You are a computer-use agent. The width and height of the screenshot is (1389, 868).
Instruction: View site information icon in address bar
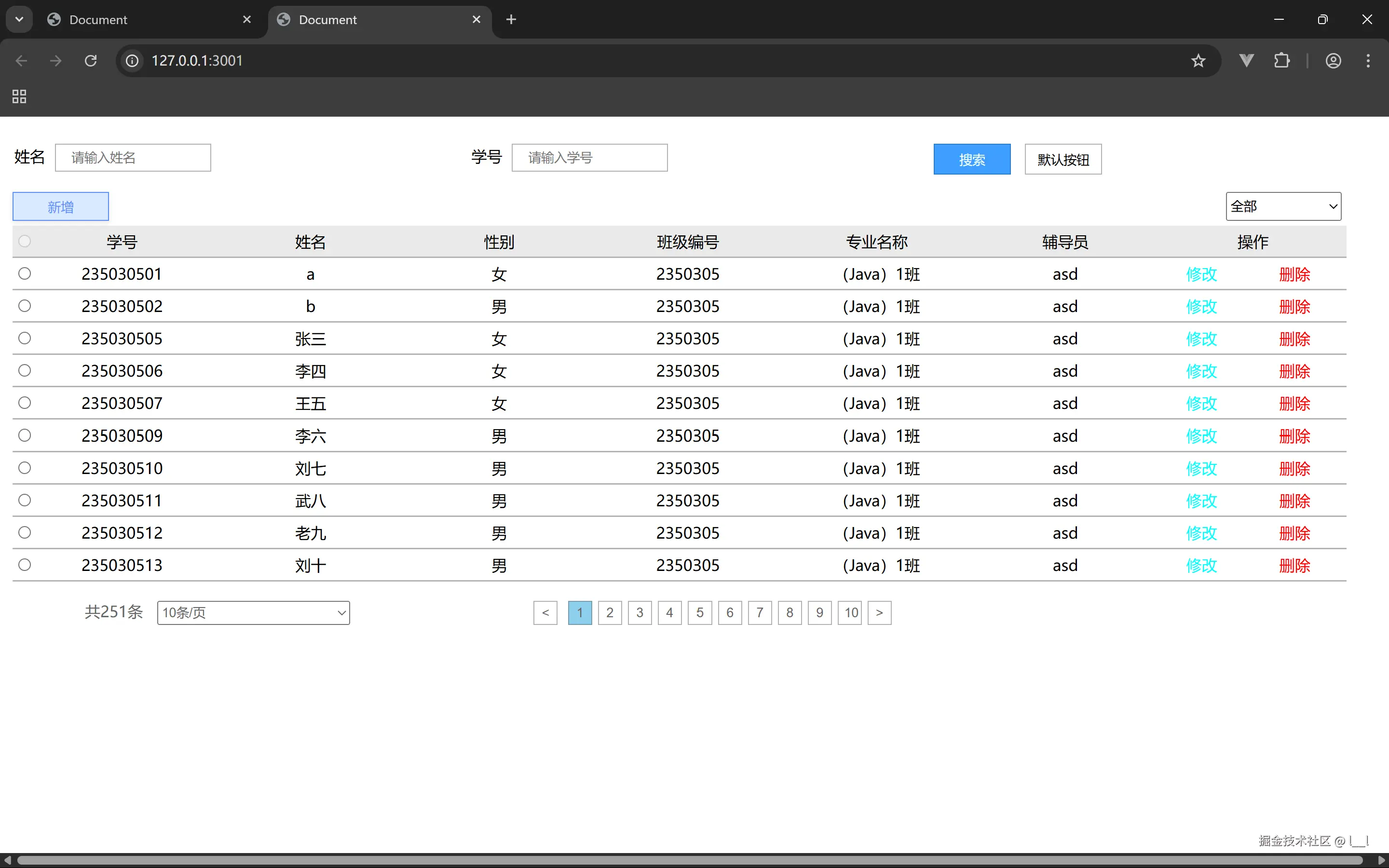[132, 61]
